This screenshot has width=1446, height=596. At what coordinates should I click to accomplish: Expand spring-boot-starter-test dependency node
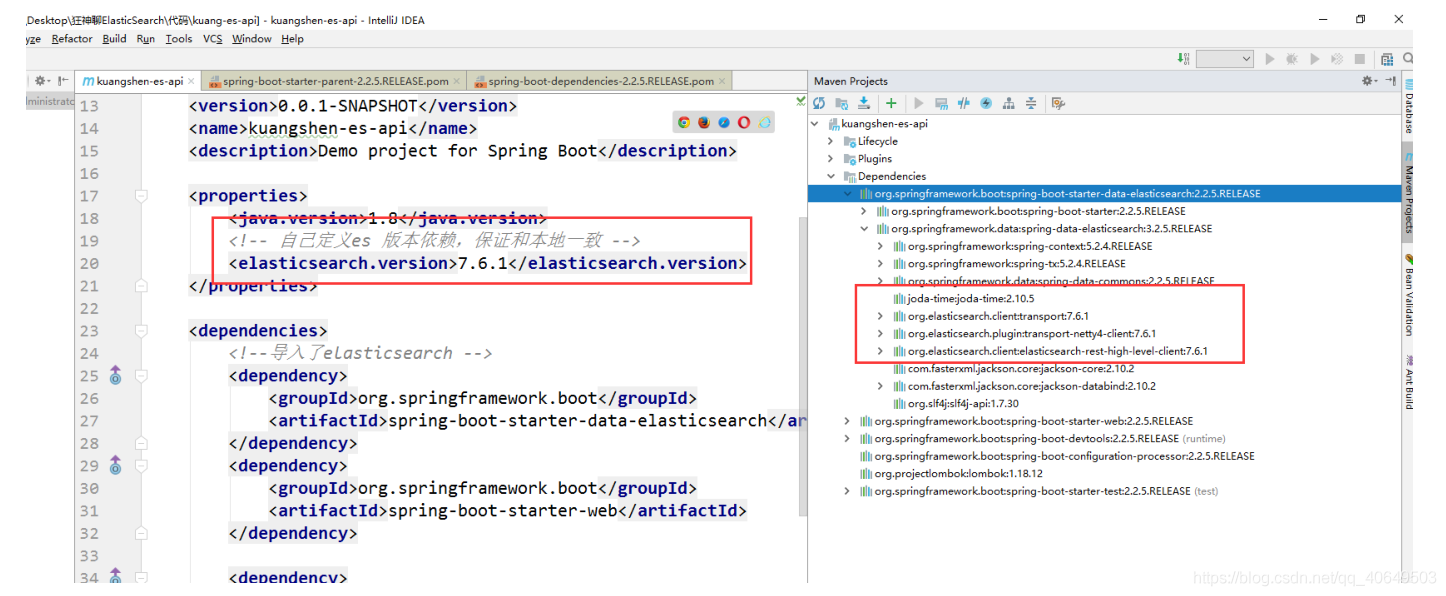click(x=847, y=491)
